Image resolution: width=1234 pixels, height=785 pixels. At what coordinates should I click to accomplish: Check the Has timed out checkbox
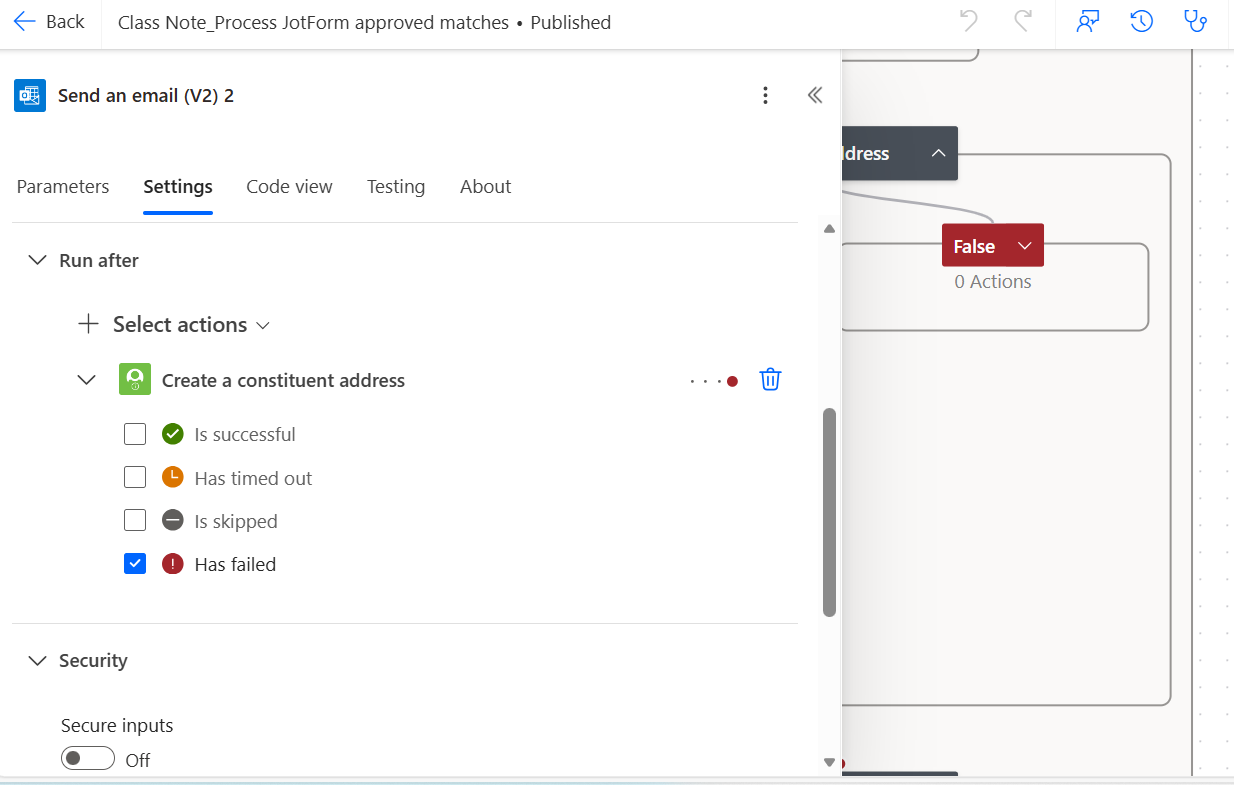coord(135,477)
